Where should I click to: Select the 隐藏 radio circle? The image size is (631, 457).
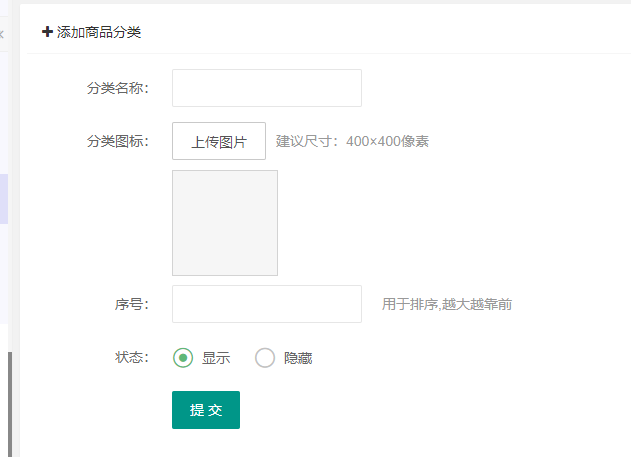coord(265,358)
